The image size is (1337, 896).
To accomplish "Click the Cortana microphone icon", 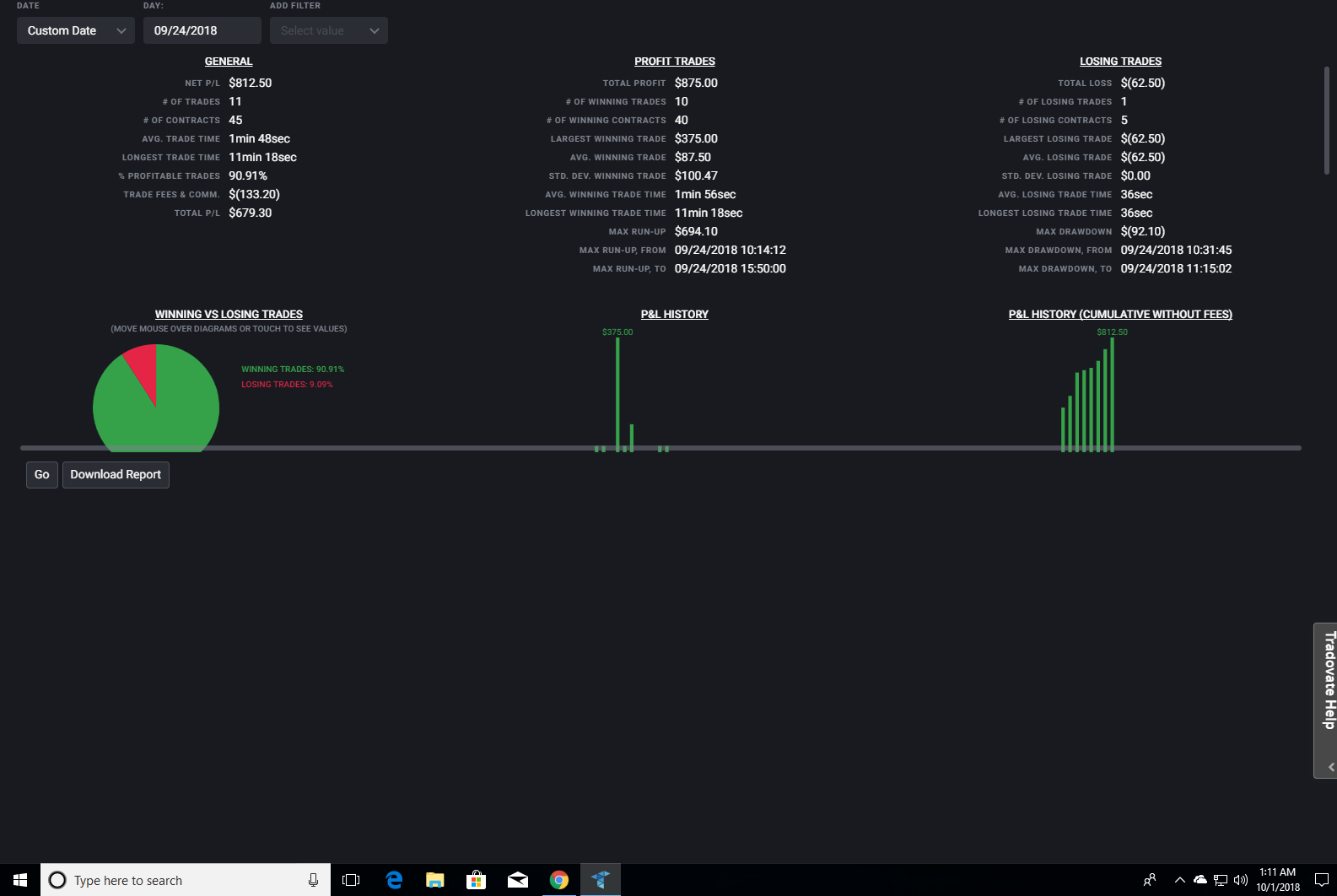I will [313, 880].
